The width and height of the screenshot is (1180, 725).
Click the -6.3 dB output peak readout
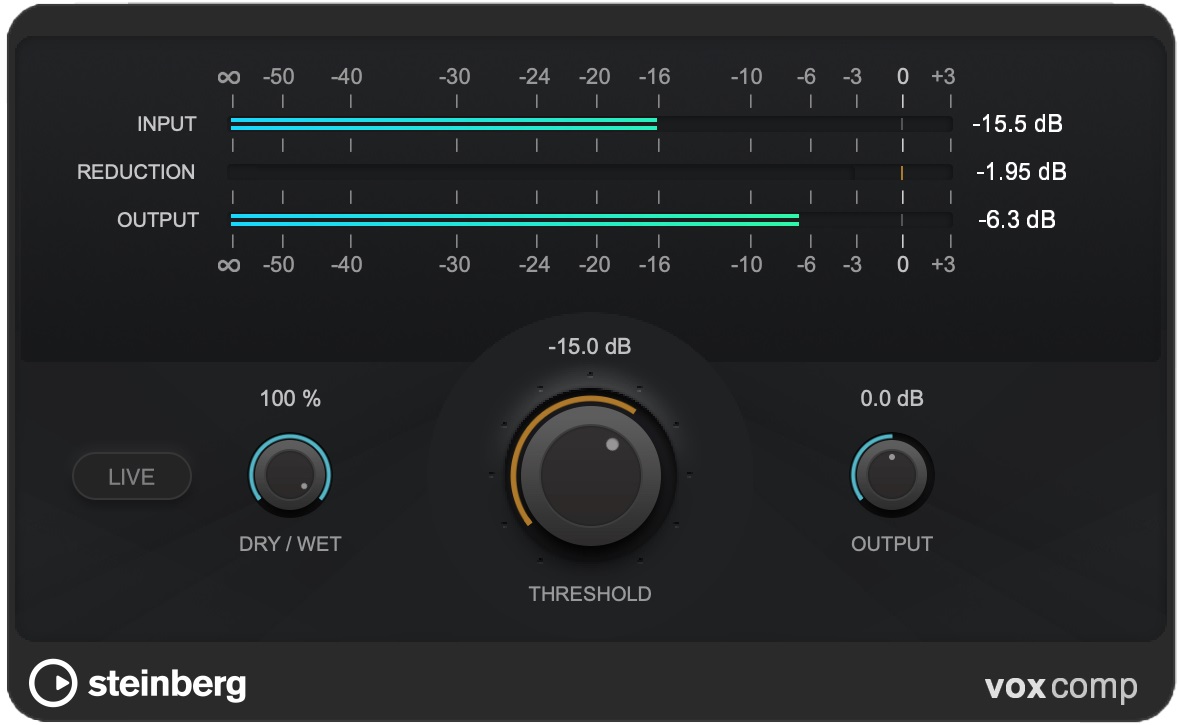click(x=1017, y=220)
